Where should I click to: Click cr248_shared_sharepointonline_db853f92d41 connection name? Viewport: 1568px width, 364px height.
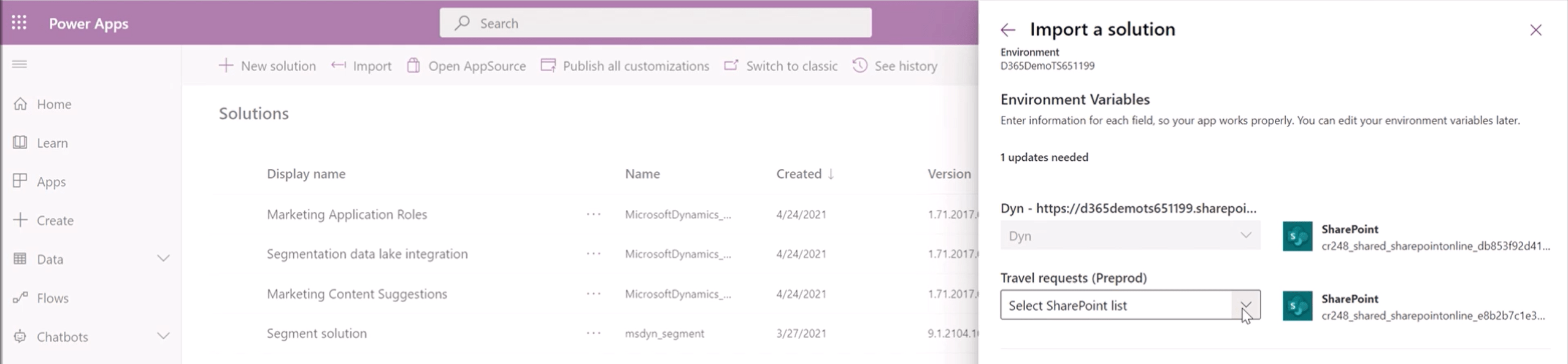point(1435,246)
